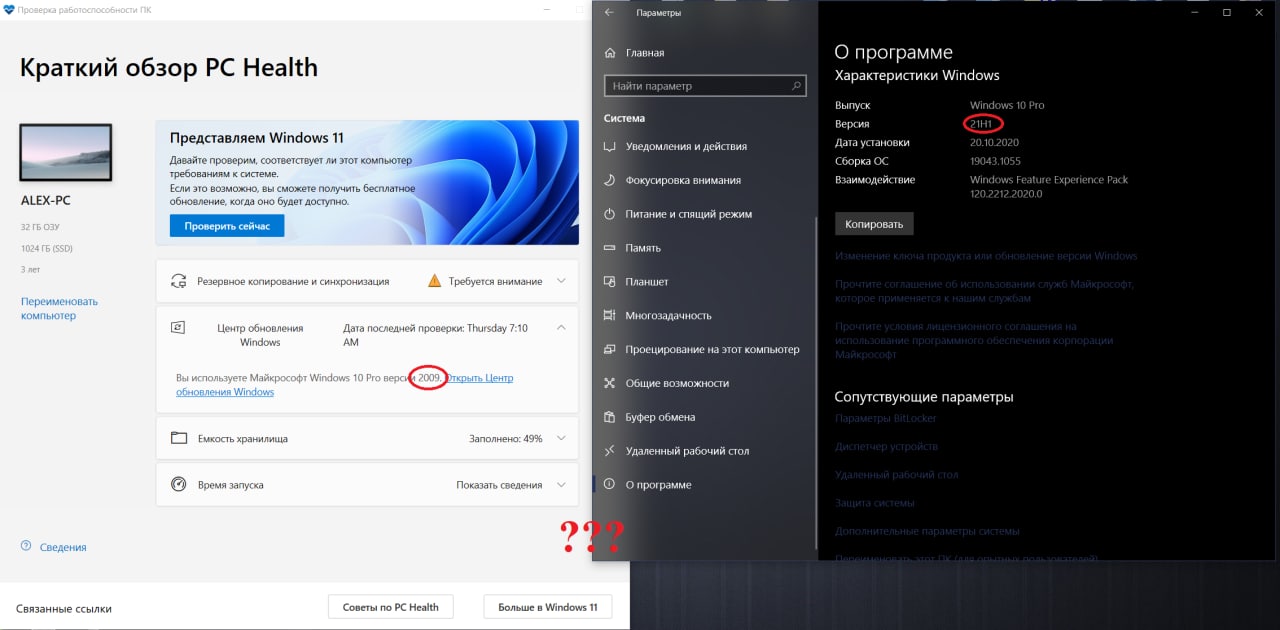This screenshot has height=630, width=1280.
Task: Click Больше в Windows 11 button
Action: [x=547, y=607]
